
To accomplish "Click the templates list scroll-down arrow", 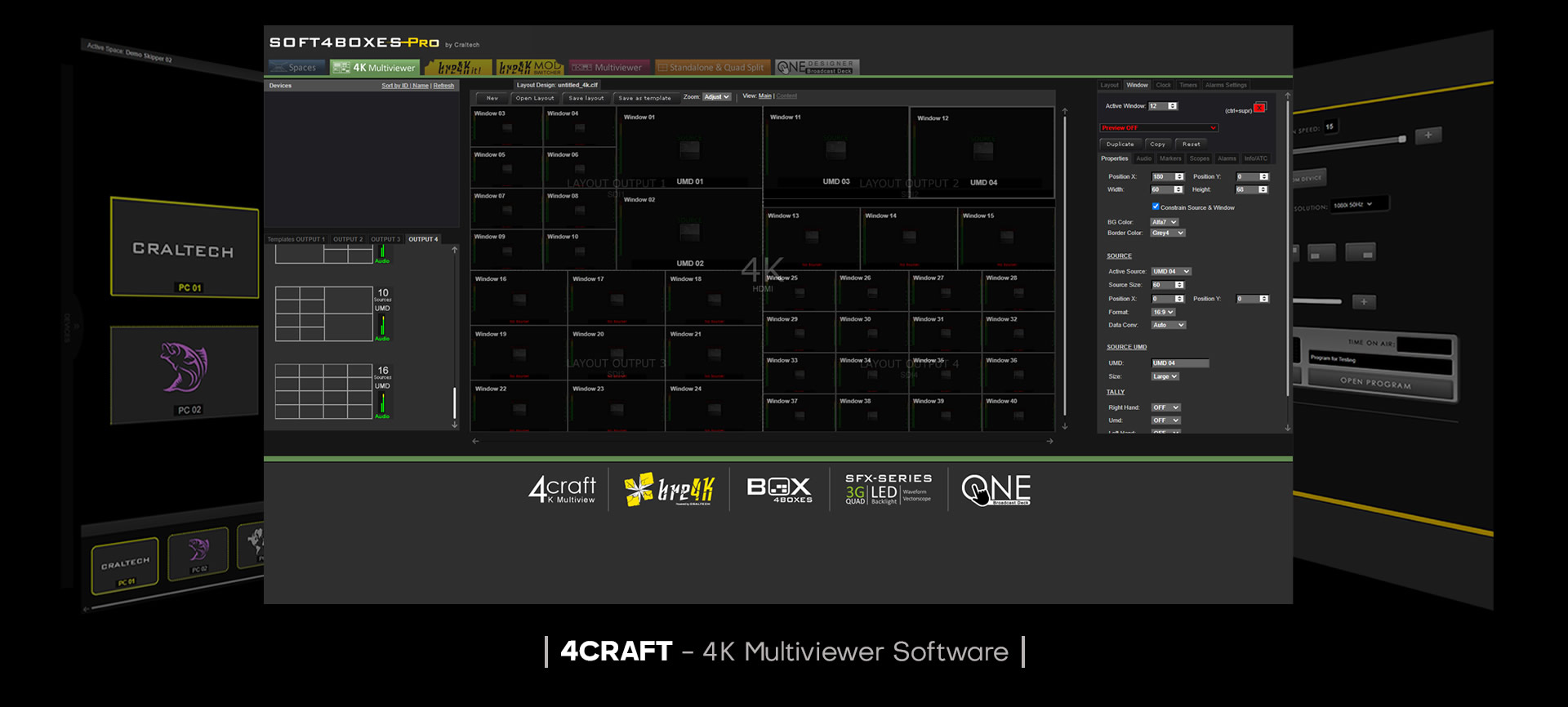I will coord(455,425).
